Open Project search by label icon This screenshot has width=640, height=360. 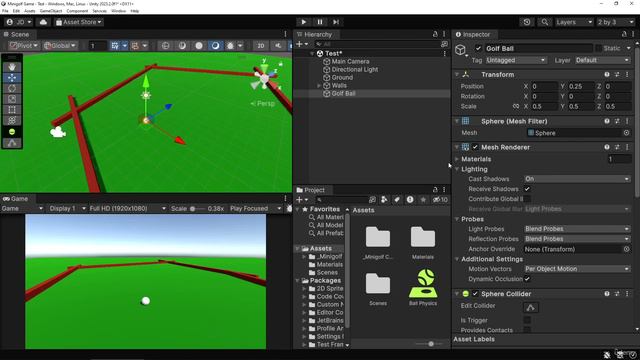(397, 200)
